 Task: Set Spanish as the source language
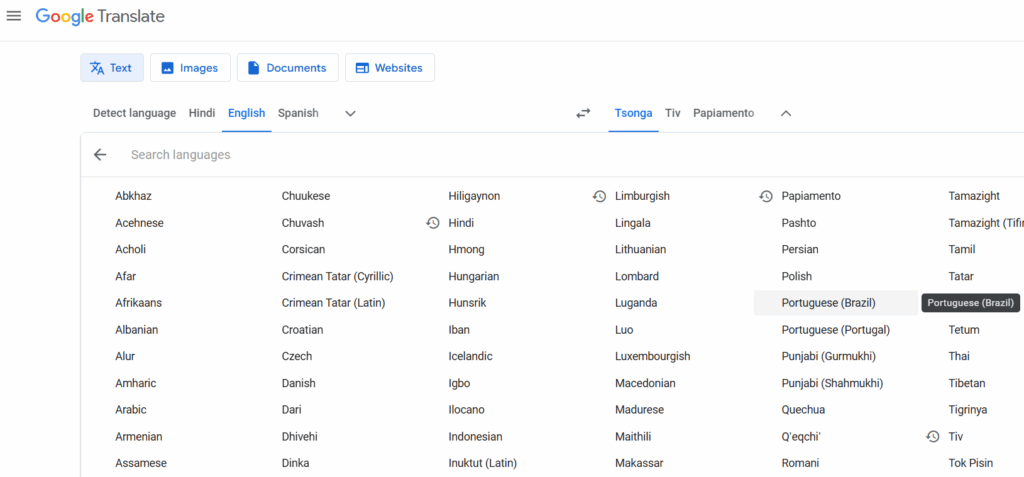298,114
